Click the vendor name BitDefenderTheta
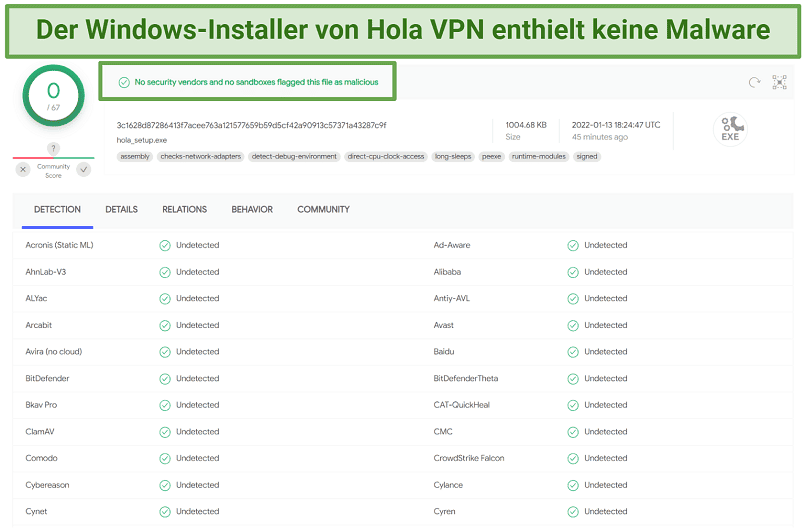The image size is (806, 531). click(466, 378)
